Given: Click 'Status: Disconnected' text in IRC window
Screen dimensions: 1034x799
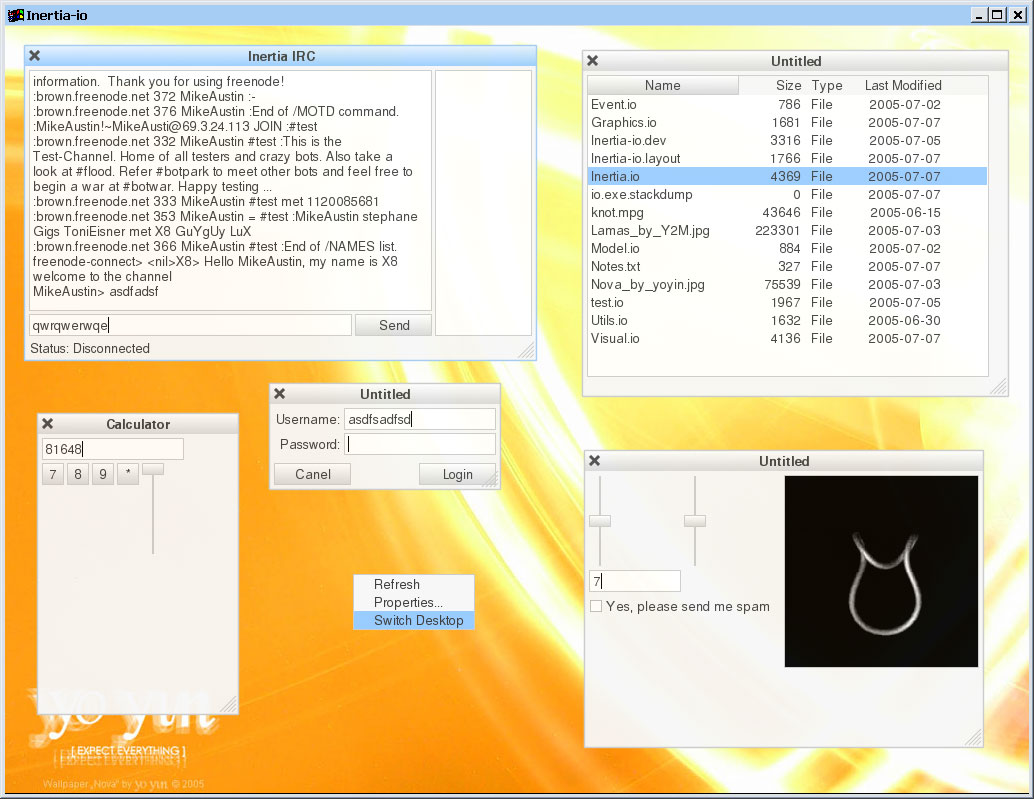Looking at the screenshot, I should click(90, 348).
